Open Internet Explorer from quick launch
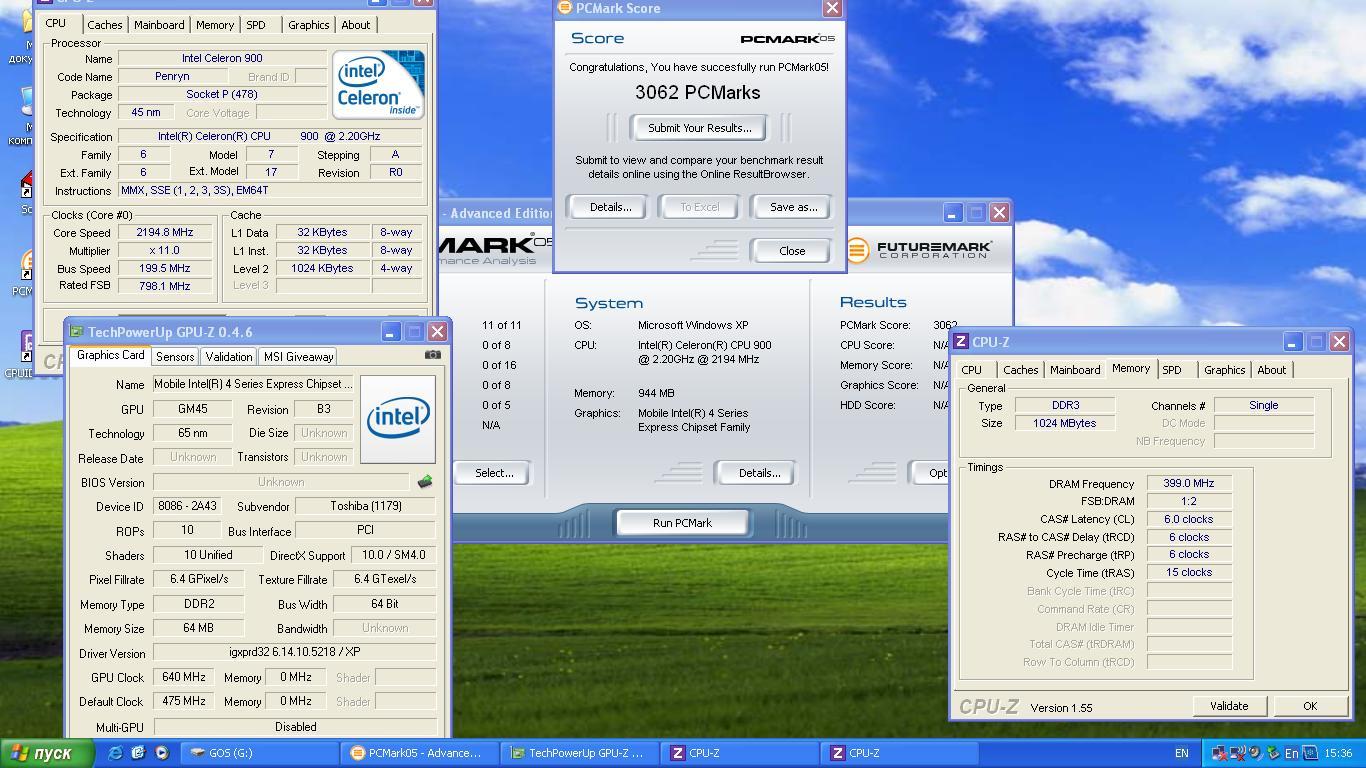1366x768 pixels. pyautogui.click(x=116, y=753)
